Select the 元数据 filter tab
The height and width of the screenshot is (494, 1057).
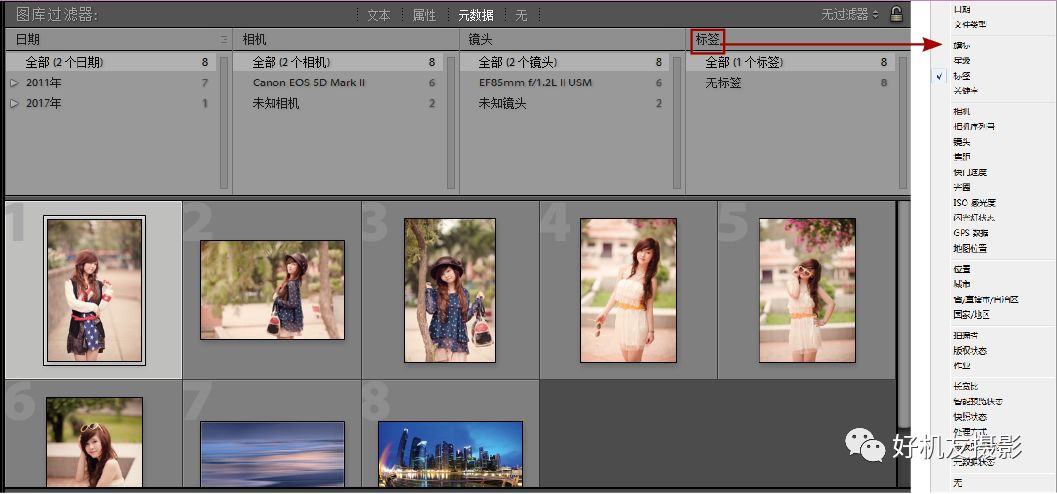point(475,15)
